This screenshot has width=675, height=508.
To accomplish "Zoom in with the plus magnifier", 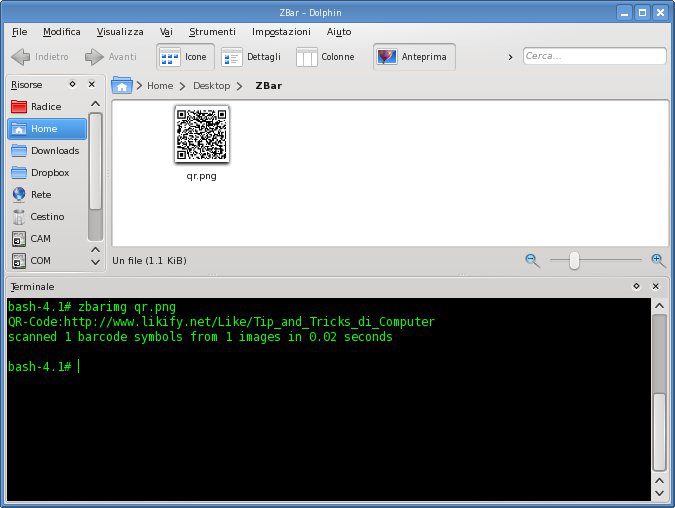I will 658,260.
